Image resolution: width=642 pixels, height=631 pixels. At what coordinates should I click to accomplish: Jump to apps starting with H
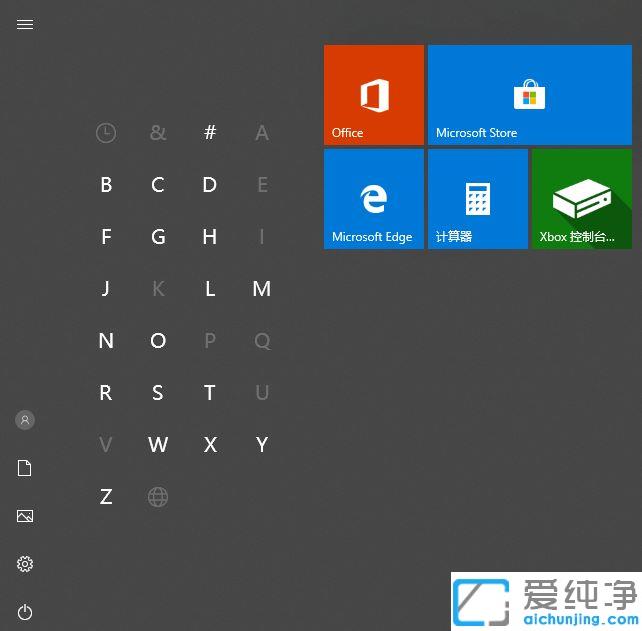[210, 237]
